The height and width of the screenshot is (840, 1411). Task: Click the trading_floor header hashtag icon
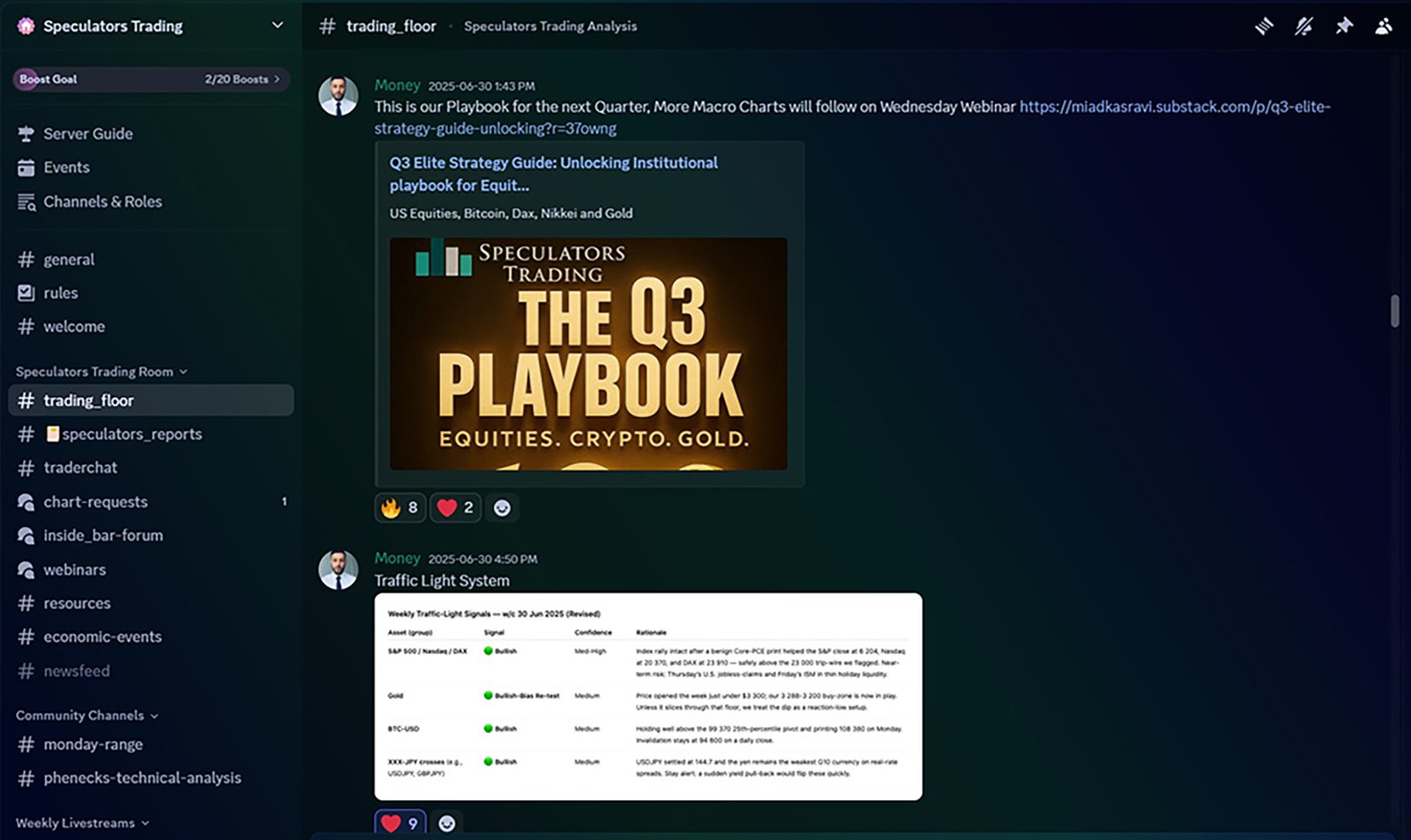[327, 26]
